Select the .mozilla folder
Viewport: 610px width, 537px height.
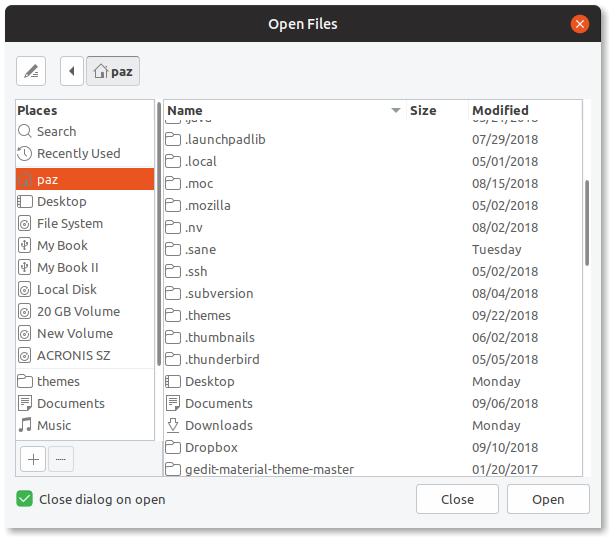pos(373,205)
